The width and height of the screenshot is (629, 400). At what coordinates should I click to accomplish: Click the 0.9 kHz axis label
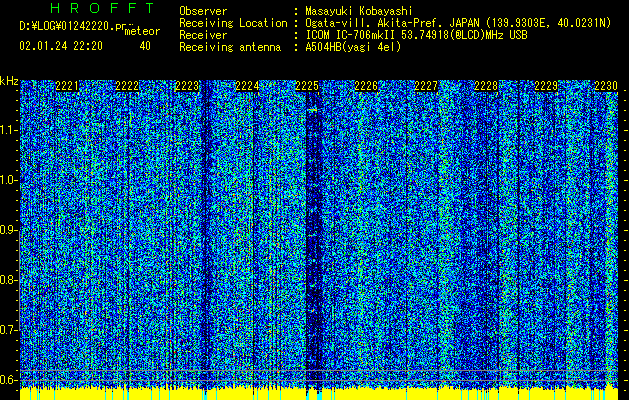click(9, 230)
